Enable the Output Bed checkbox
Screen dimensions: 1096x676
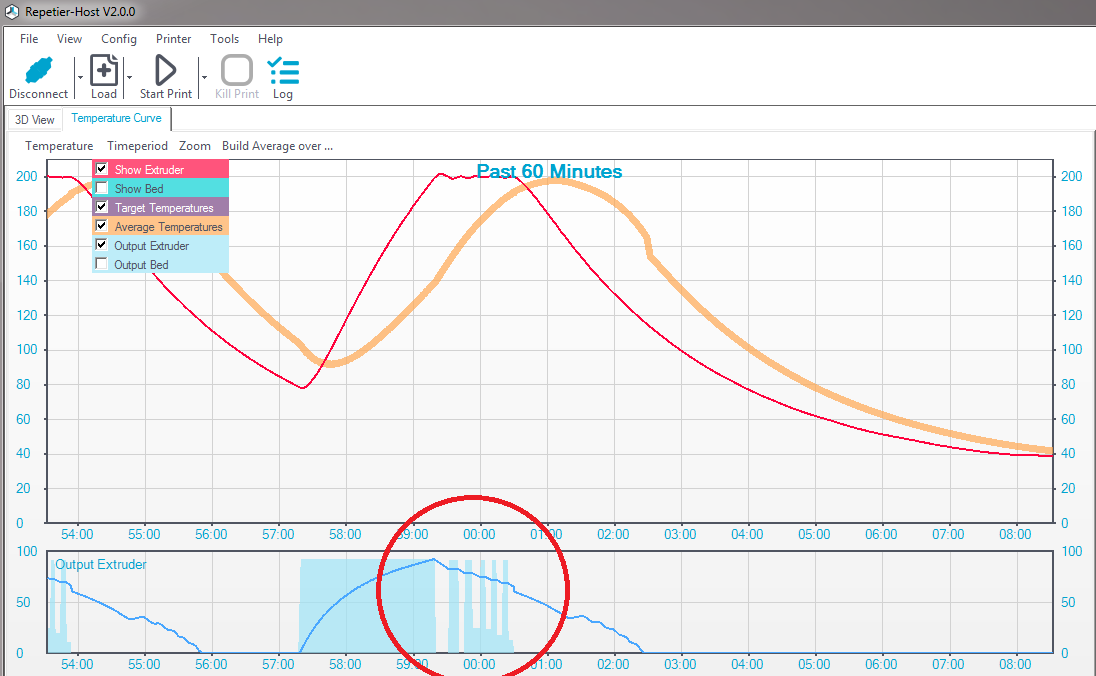(101, 264)
